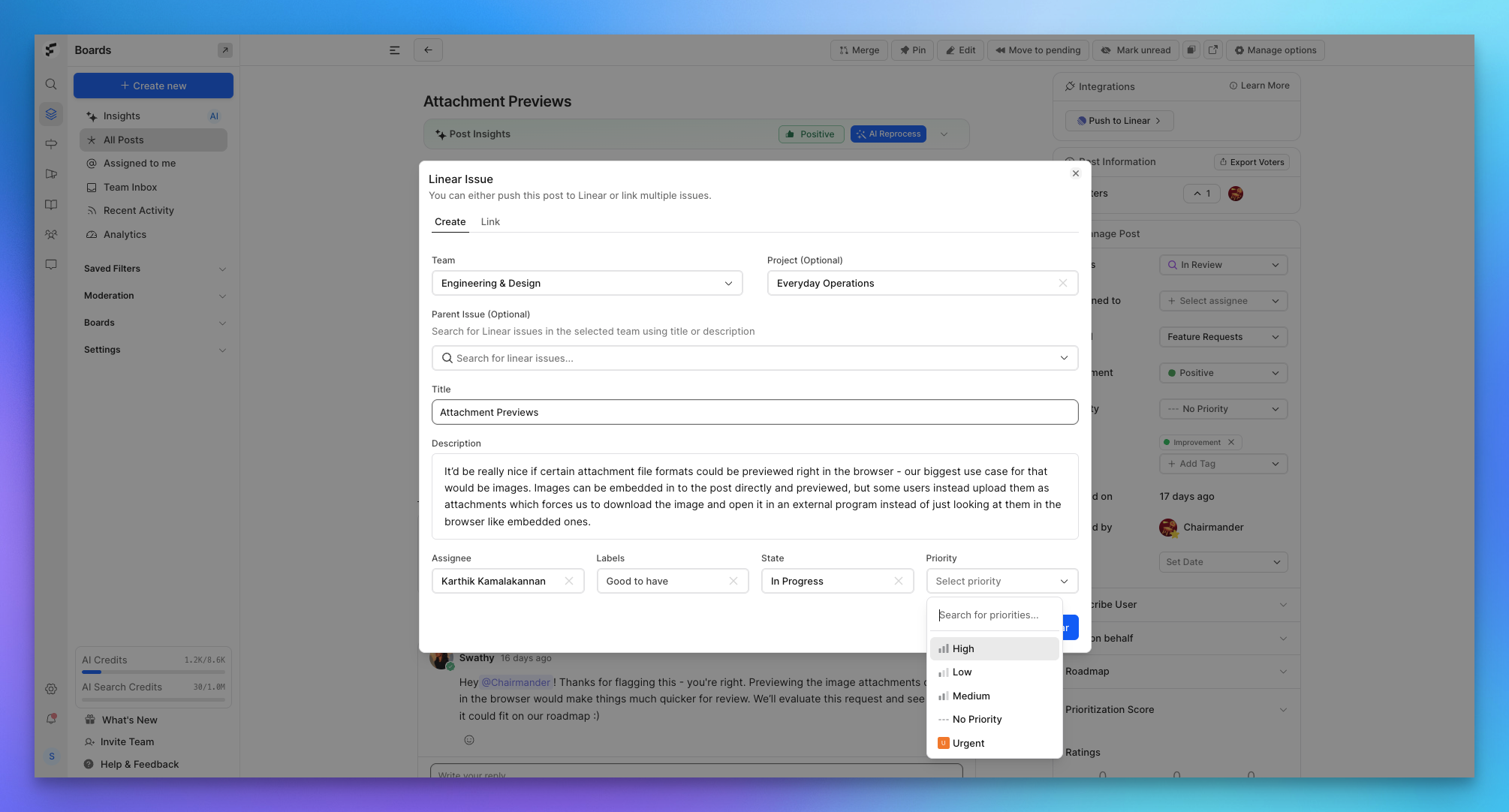This screenshot has width=1509, height=812.
Task: Click the AI Reprocess button
Action: [888, 134]
